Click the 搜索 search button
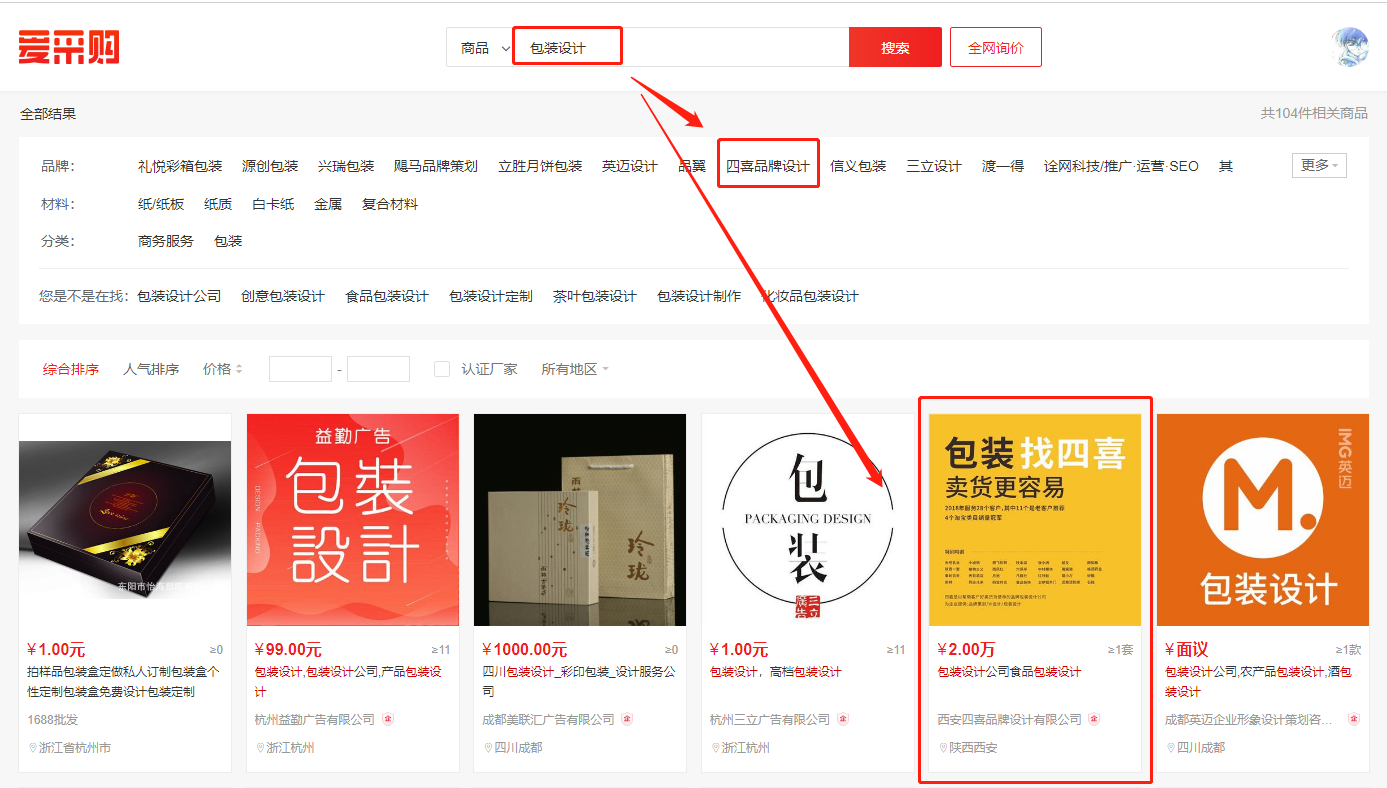This screenshot has width=1387, height=788. pyautogui.click(x=895, y=48)
